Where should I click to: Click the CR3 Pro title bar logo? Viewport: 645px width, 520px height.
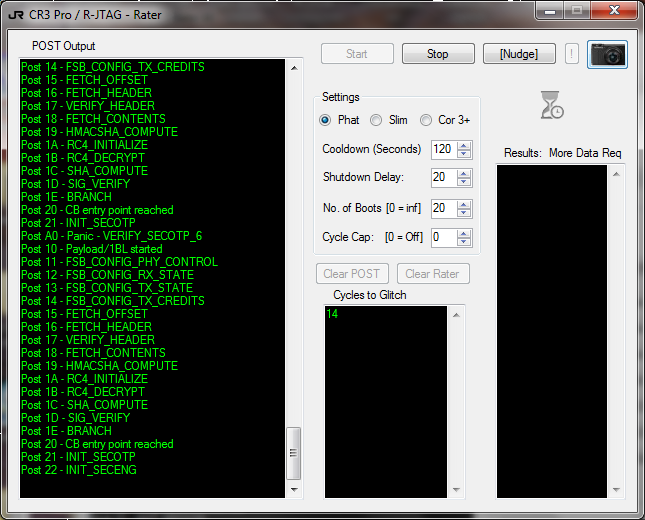(x=16, y=15)
